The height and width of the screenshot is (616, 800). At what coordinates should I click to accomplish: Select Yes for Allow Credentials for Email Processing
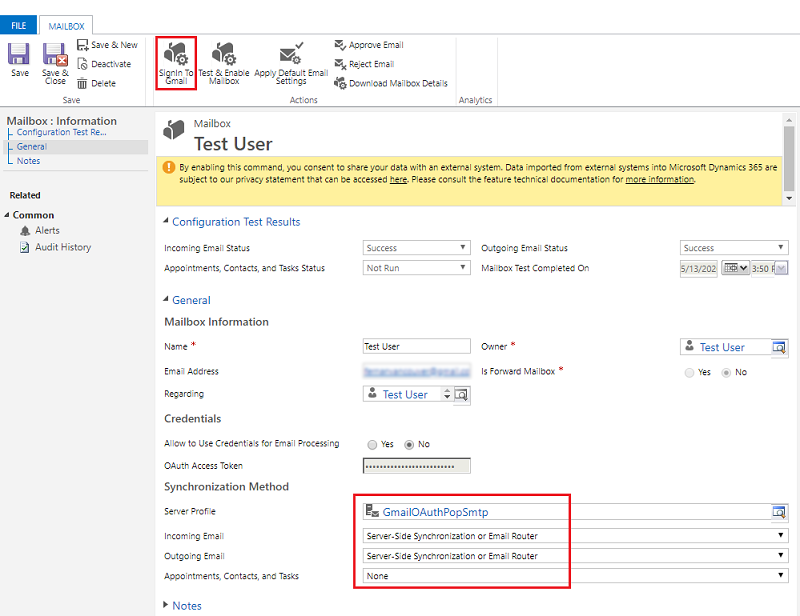tap(372, 445)
